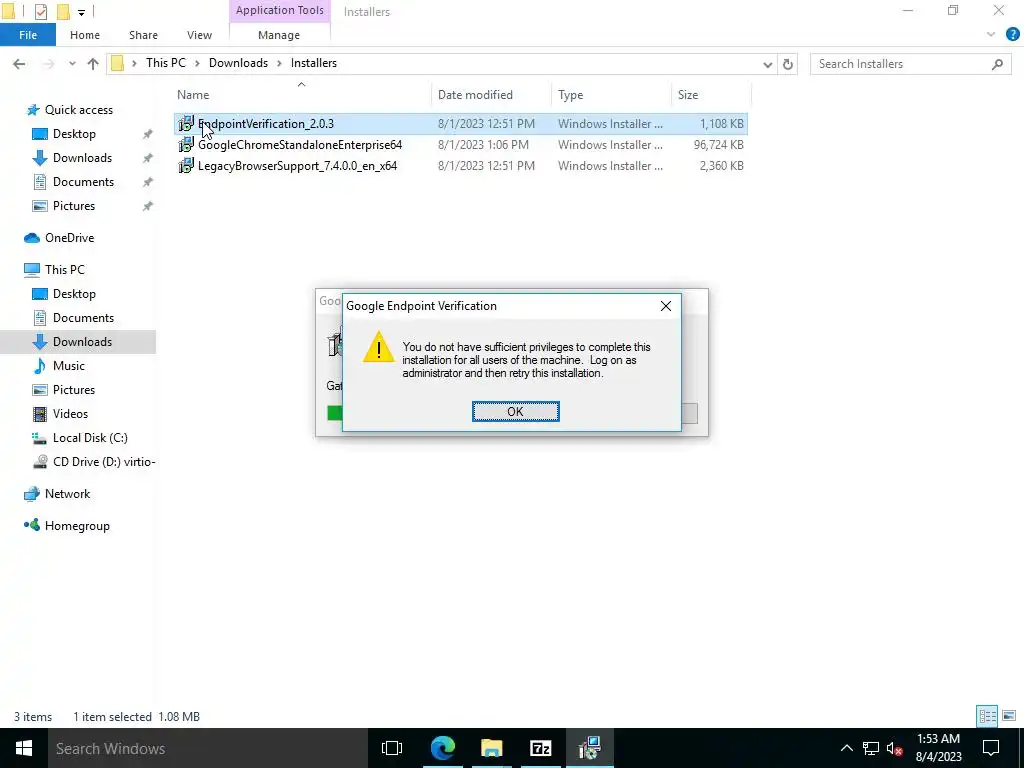Expand the address bar history dropdown
The image size is (1024, 768).
(767, 64)
